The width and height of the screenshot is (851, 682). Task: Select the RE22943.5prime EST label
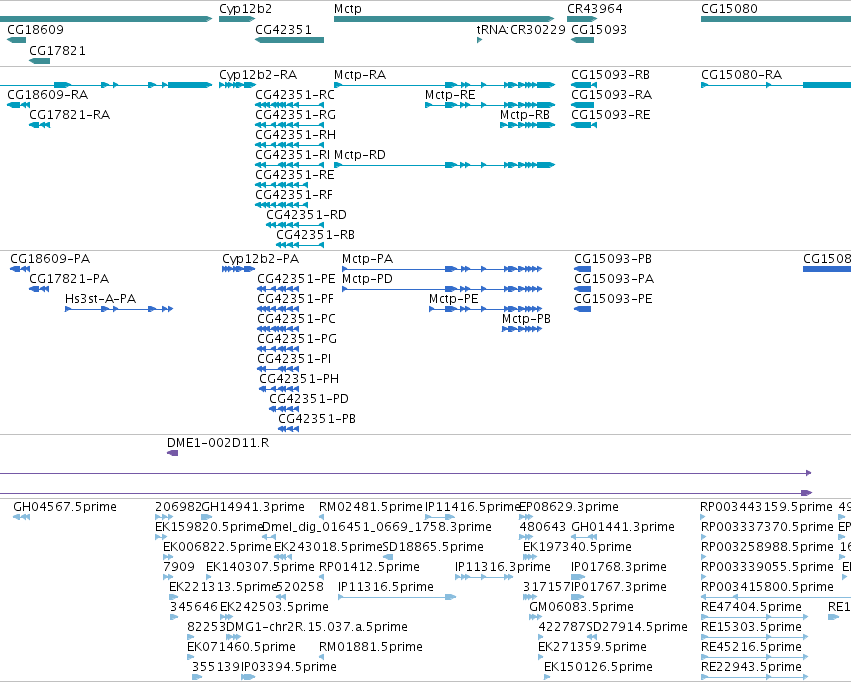pos(752,667)
